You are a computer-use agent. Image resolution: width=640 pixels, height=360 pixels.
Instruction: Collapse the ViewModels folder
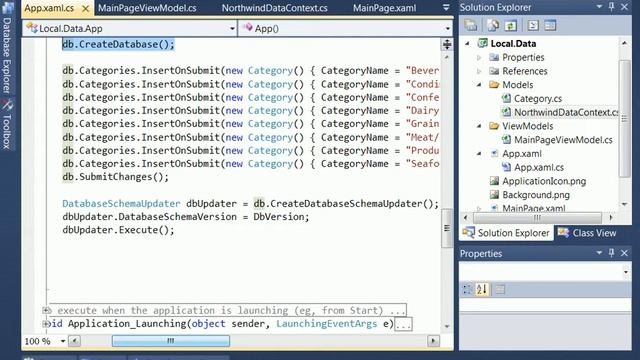coord(480,126)
